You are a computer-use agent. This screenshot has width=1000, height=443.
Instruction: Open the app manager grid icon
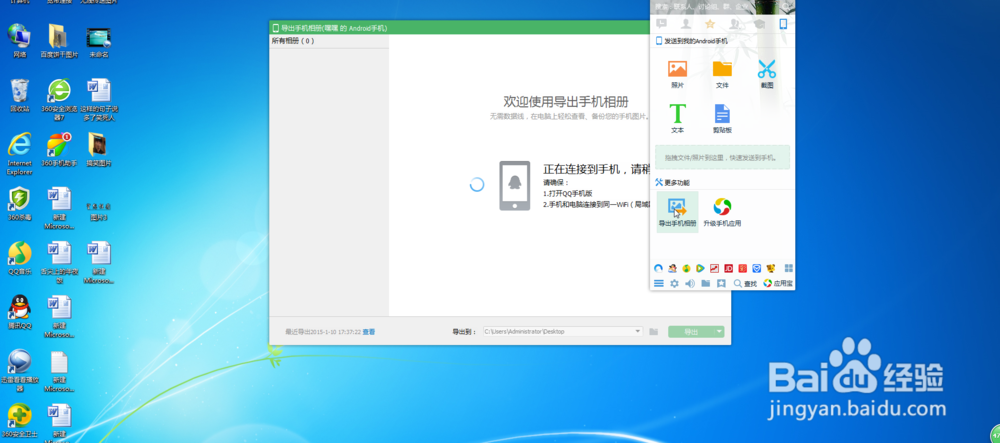789,268
